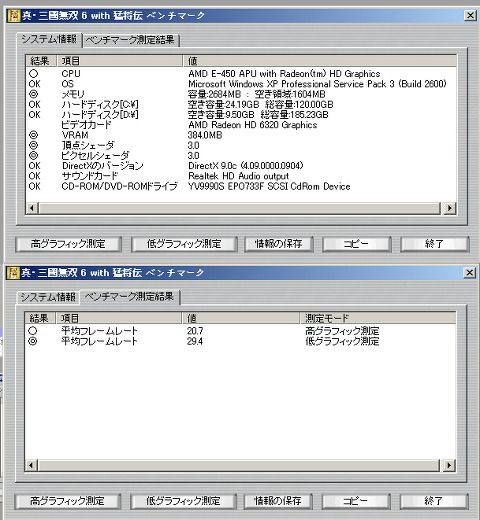Click 測定モード column header
This screenshot has height=520, width=480.
377,318
